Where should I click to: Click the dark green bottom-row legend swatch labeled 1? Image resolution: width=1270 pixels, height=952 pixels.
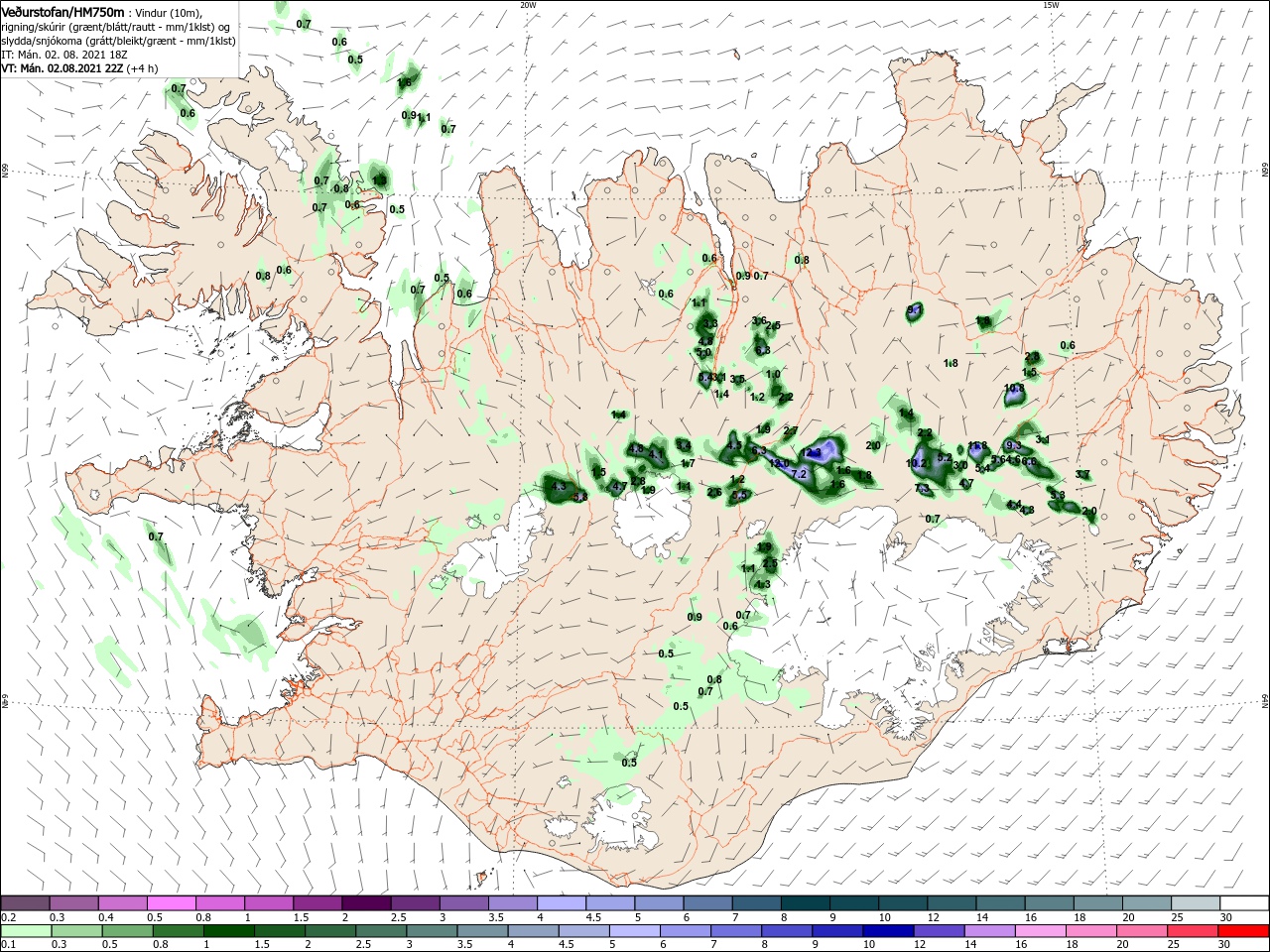[x=228, y=931]
